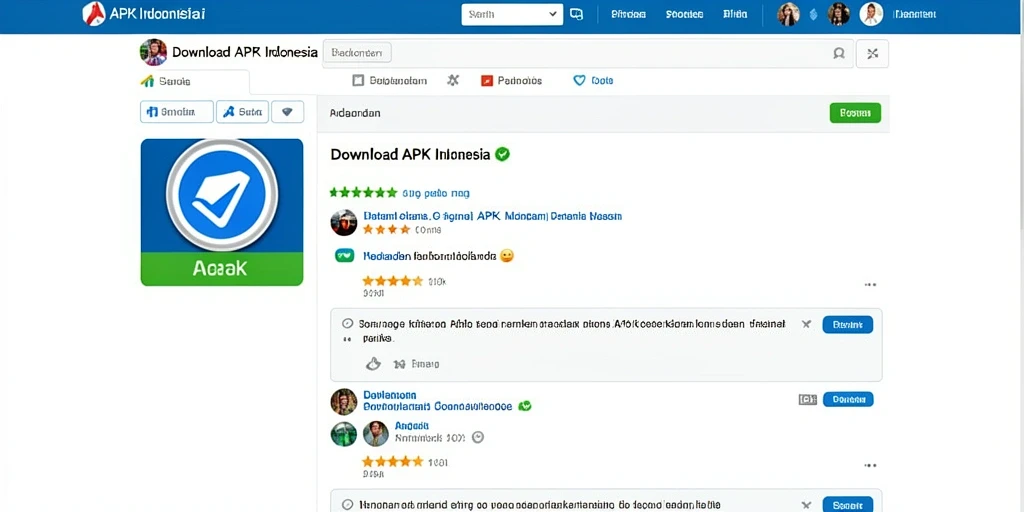Click the five orange stars below Angeda
The height and width of the screenshot is (512, 1024).
392,462
